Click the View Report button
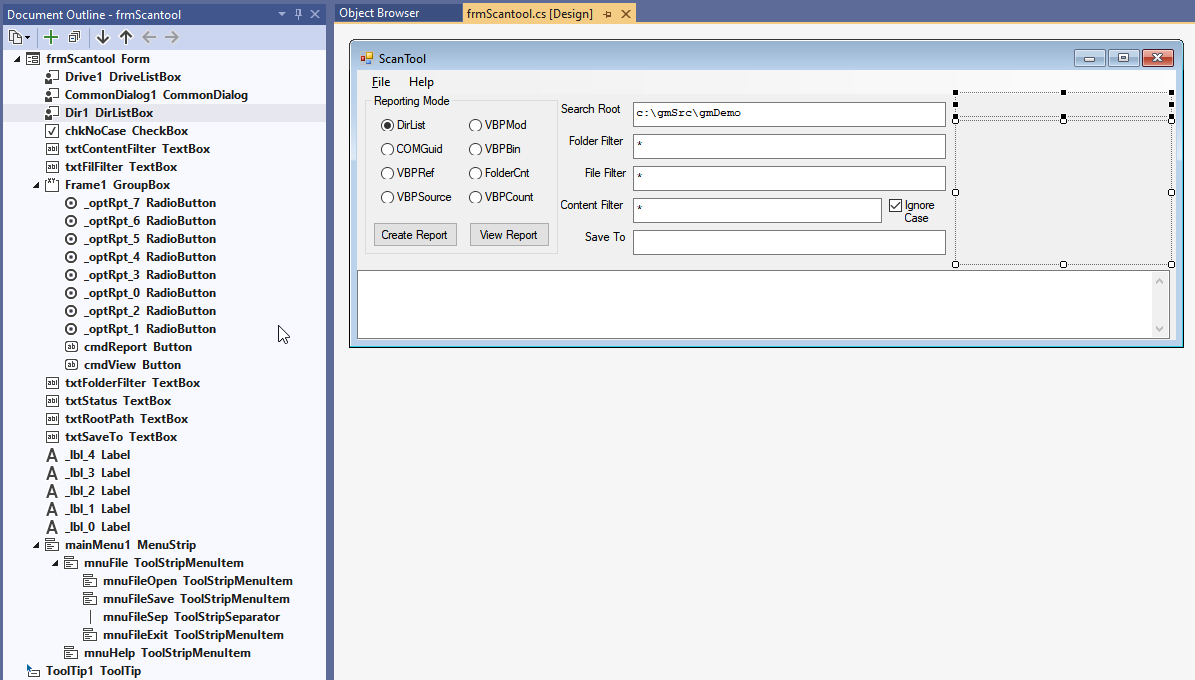The height and width of the screenshot is (680, 1195). click(509, 235)
